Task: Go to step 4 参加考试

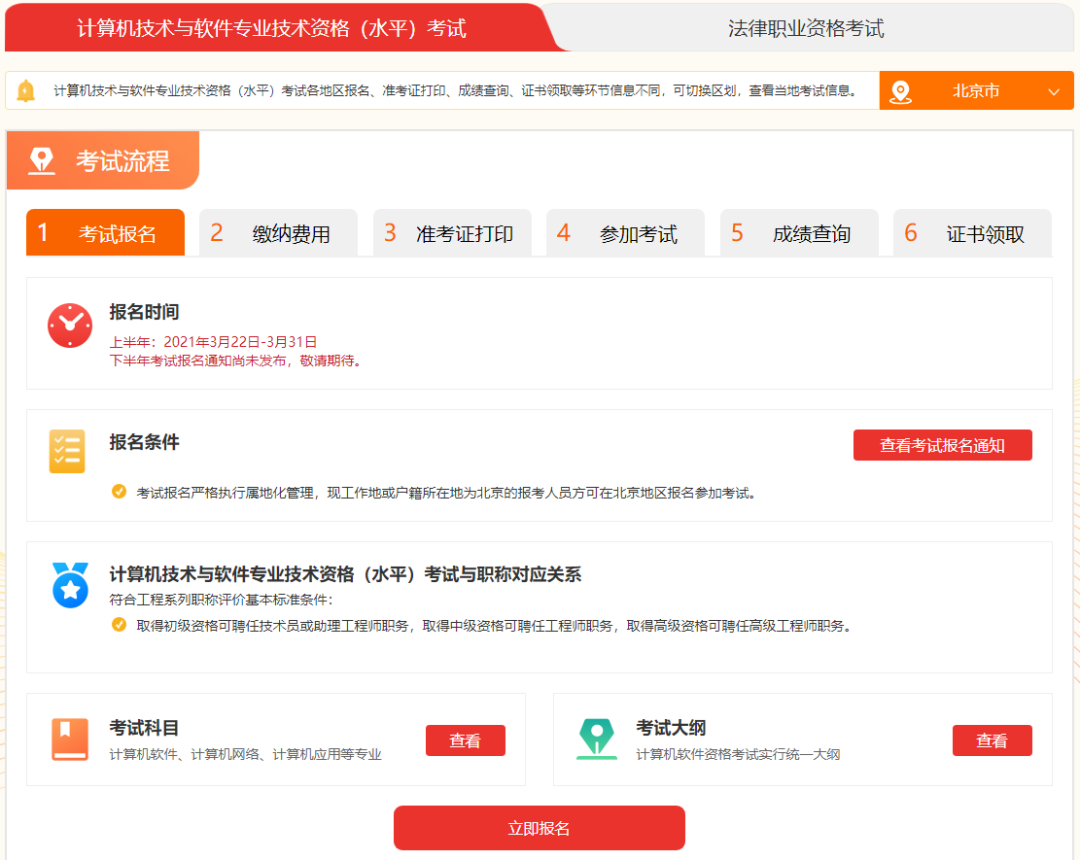Action: click(x=625, y=234)
